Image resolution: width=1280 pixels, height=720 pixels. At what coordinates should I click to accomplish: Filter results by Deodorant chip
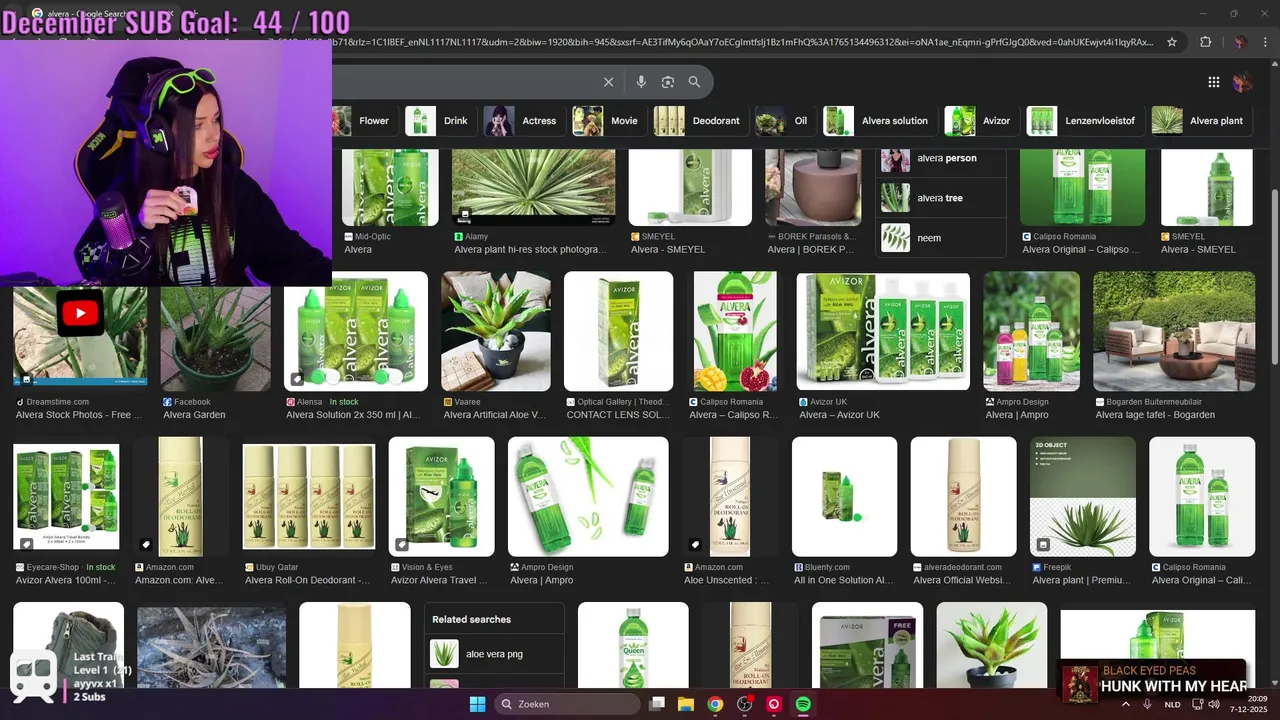pos(699,121)
